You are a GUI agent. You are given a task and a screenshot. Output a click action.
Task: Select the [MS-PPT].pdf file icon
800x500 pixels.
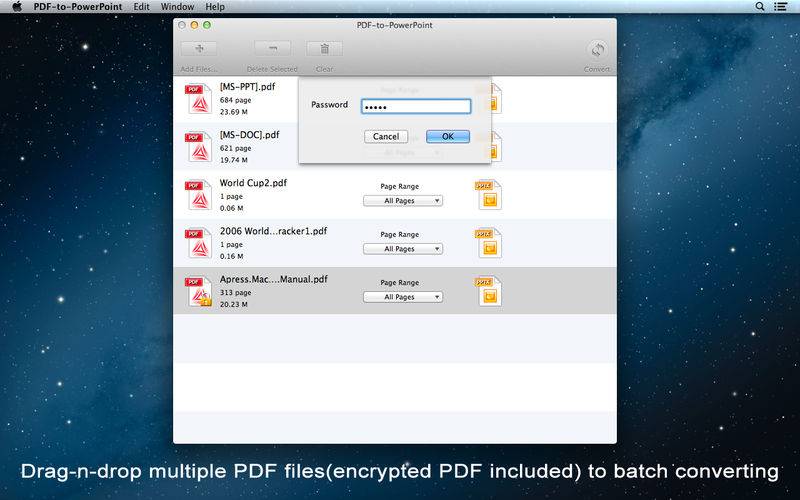coord(198,98)
